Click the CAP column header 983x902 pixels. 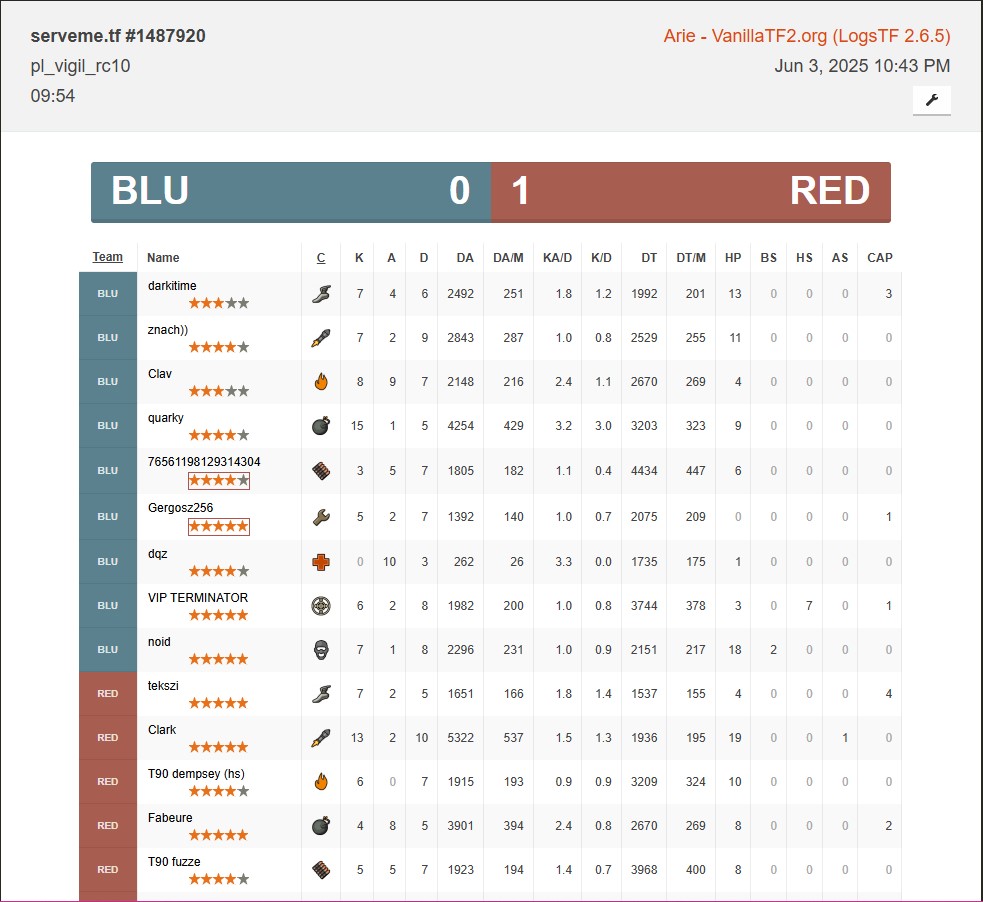tap(879, 258)
